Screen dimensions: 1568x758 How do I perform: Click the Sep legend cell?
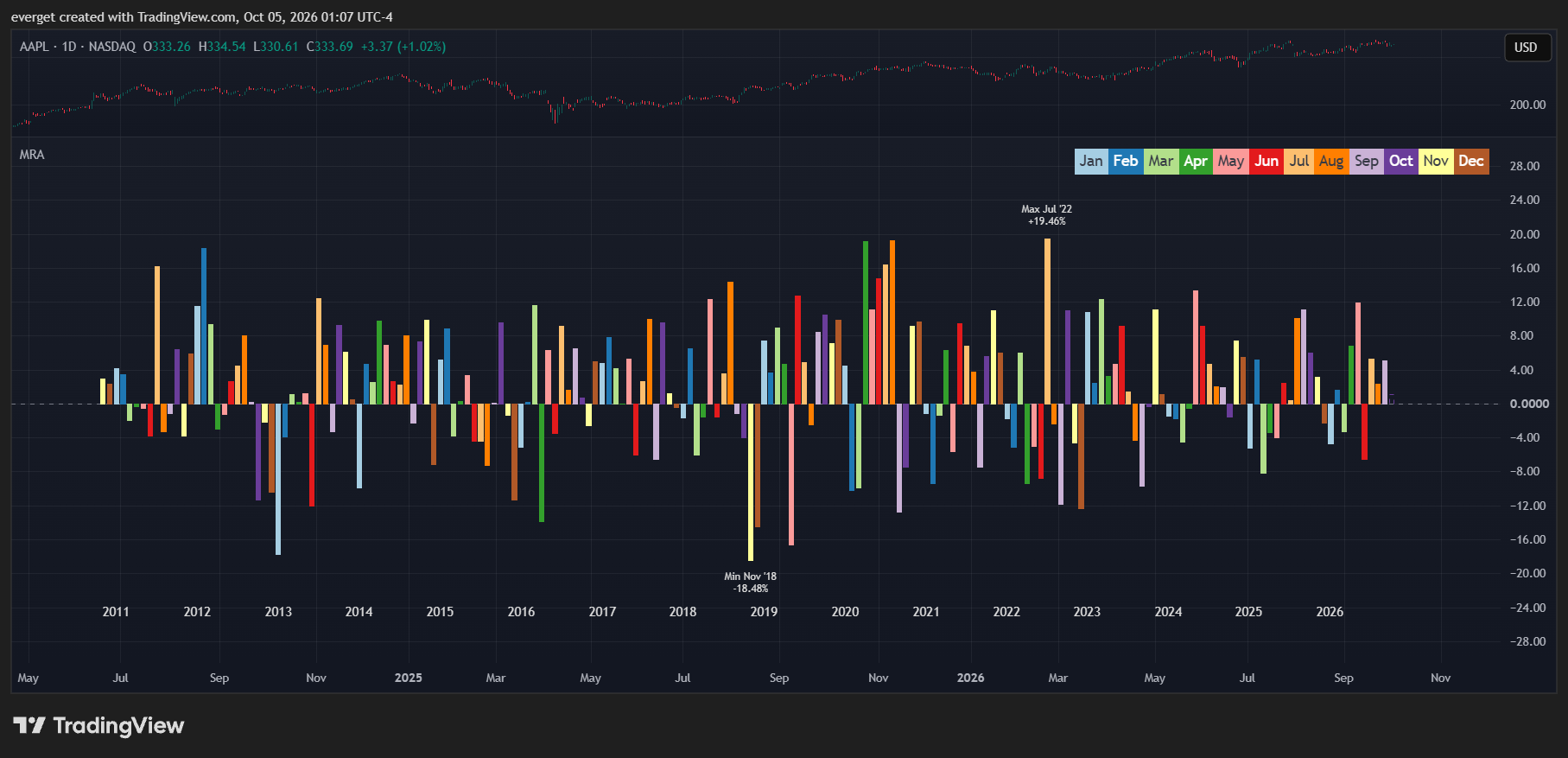click(1367, 161)
